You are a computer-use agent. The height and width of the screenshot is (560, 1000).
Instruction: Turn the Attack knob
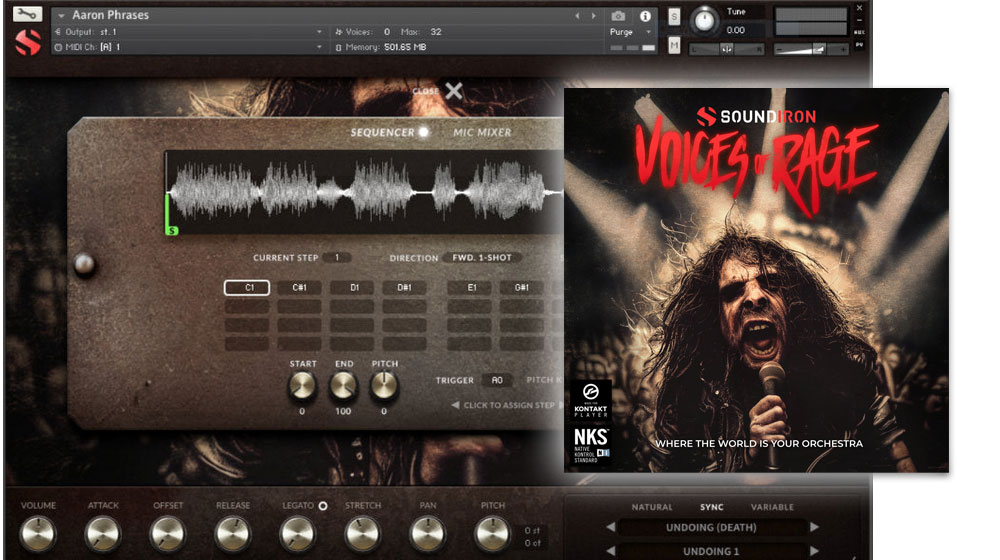[x=103, y=533]
